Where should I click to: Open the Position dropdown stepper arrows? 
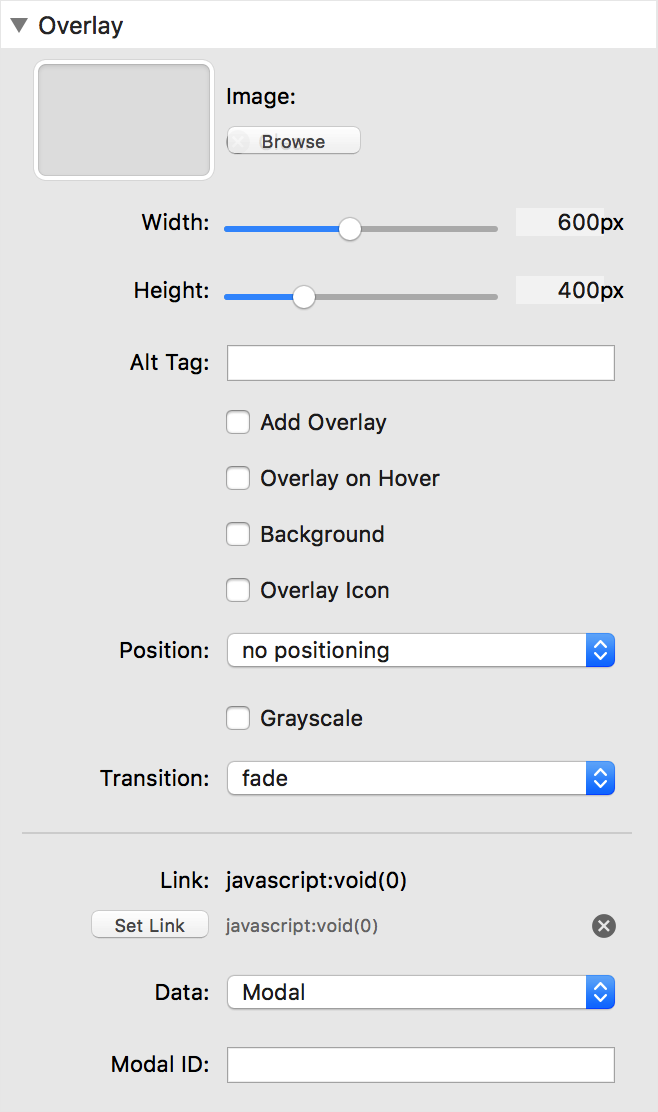(x=600, y=650)
